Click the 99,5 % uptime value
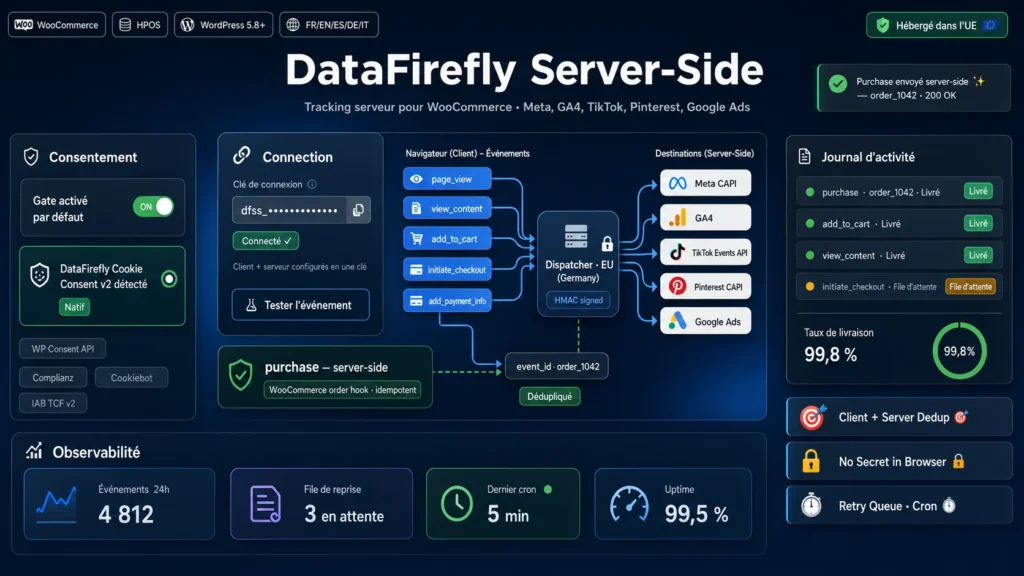Screen dimensions: 1024x576 point(696,515)
